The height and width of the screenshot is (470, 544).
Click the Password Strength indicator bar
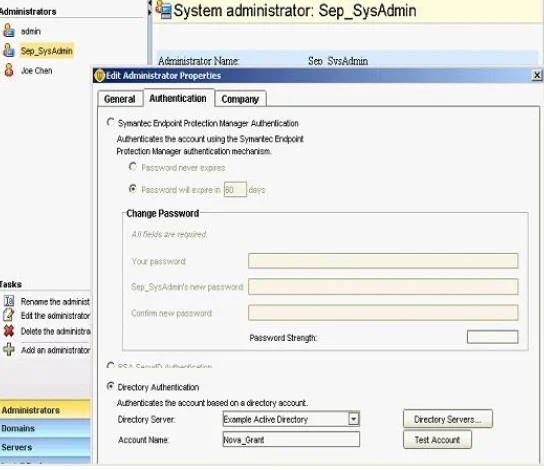pos(493,337)
